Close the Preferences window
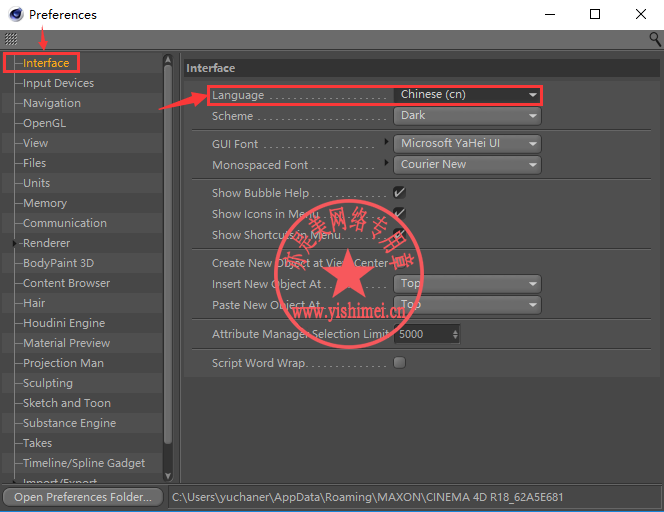Image resolution: width=664 pixels, height=512 pixels. [641, 14]
